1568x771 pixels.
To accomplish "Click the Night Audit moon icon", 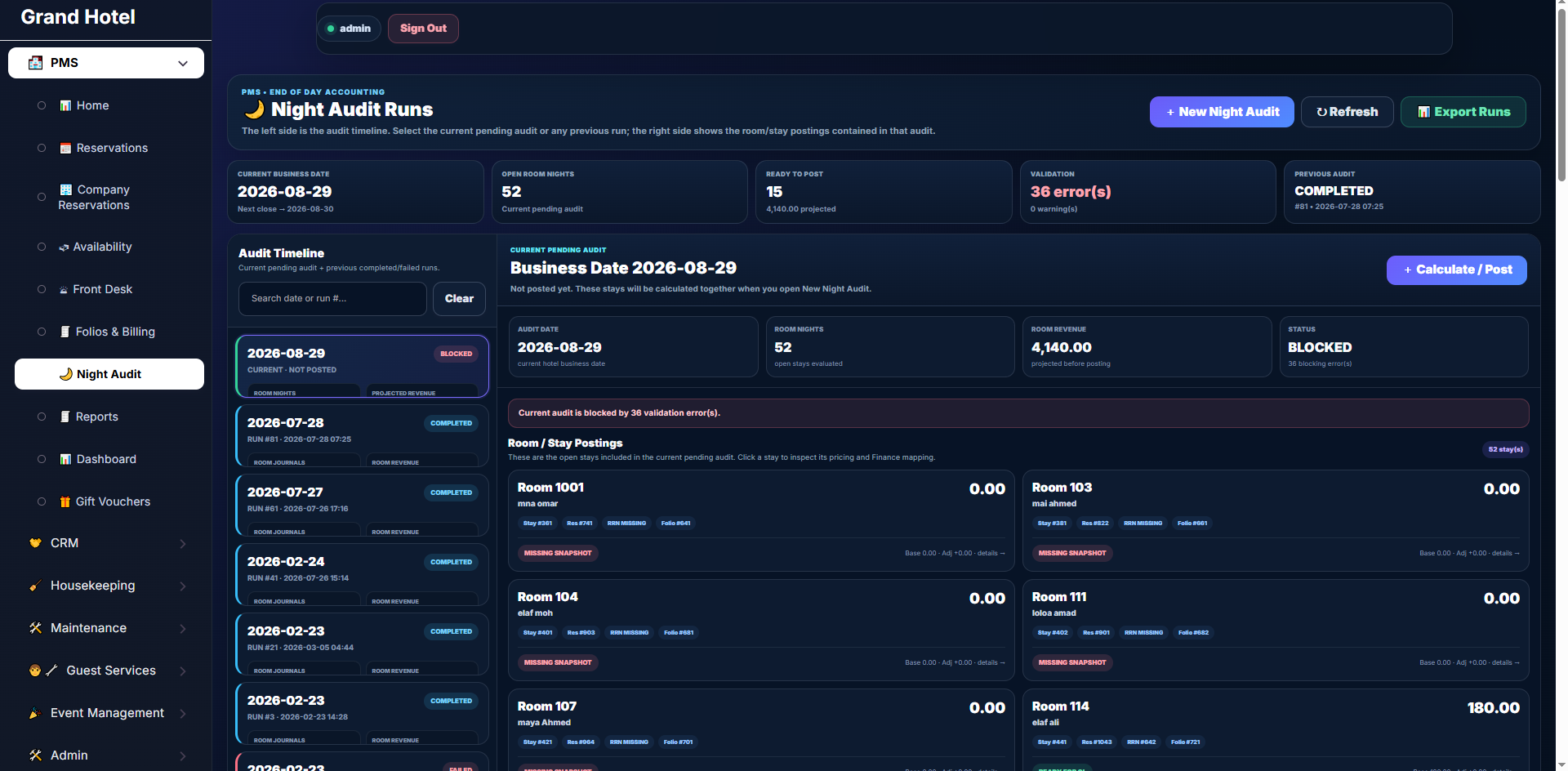I will coord(66,374).
